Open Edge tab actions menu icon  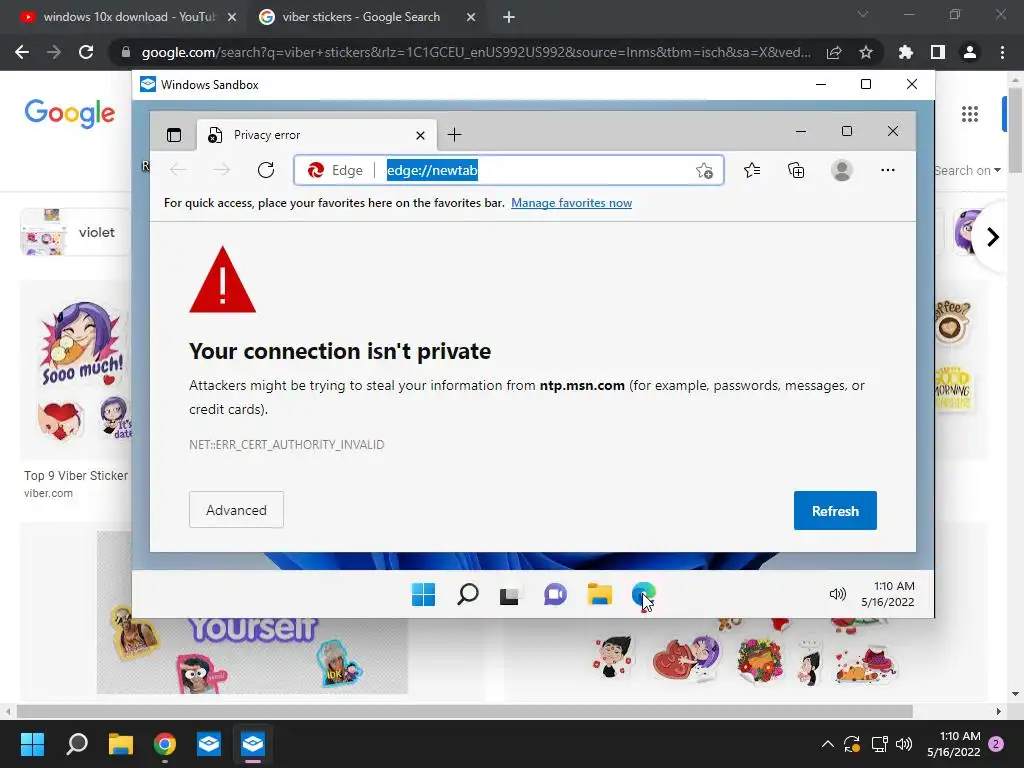tap(174, 135)
